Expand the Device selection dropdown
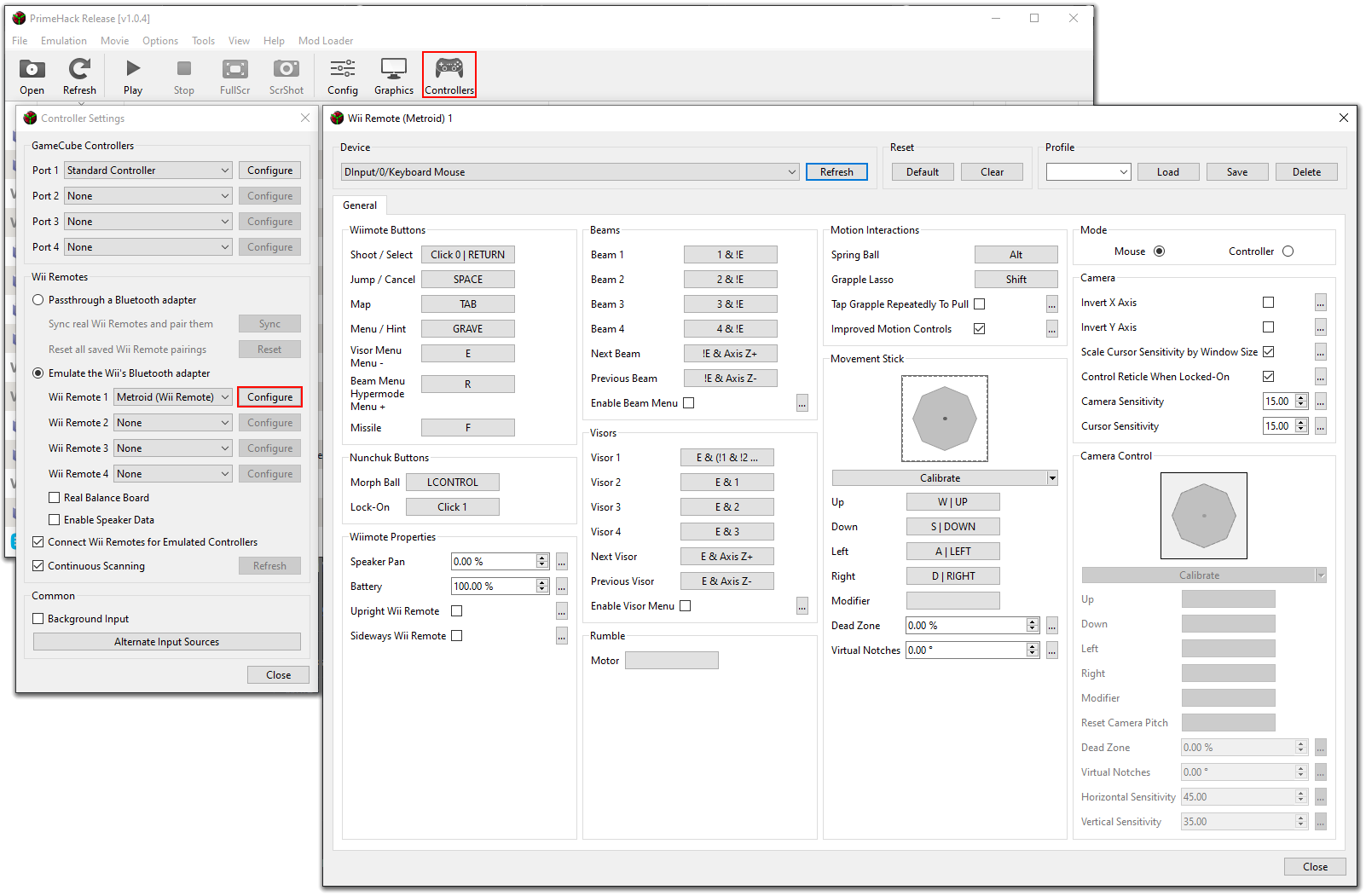This screenshot has width=1366, height=896. (570, 172)
